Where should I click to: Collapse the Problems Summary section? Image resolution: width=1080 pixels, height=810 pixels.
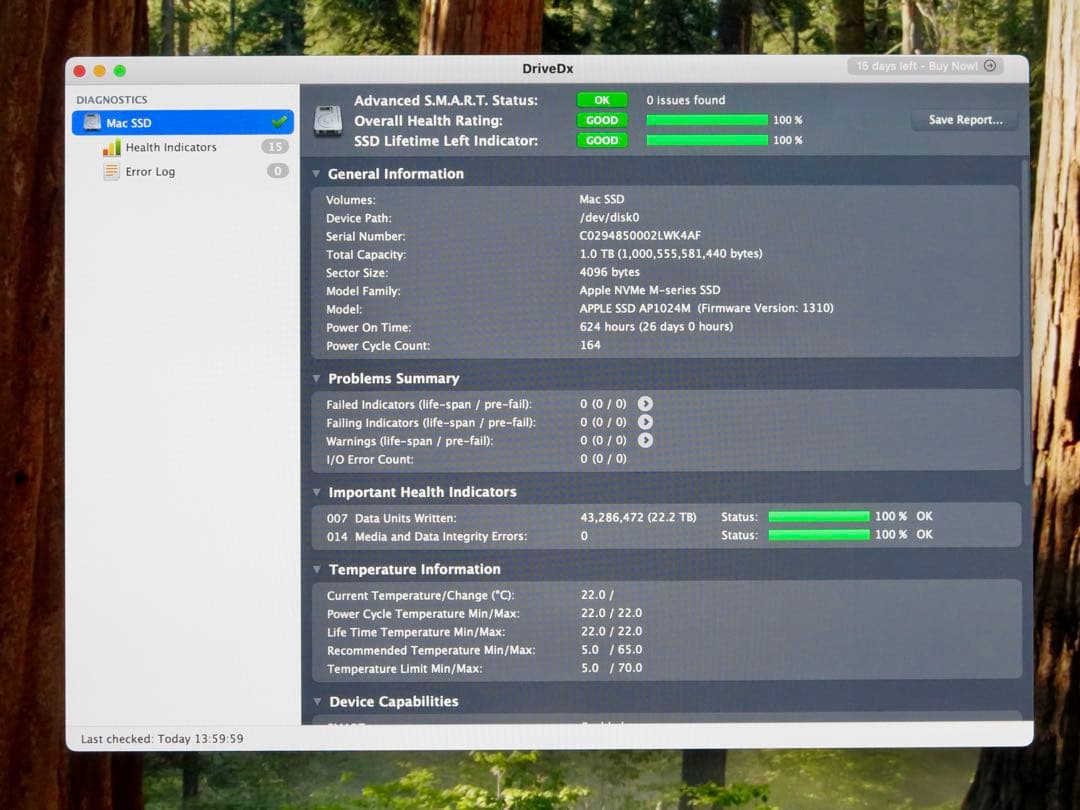pyautogui.click(x=317, y=378)
